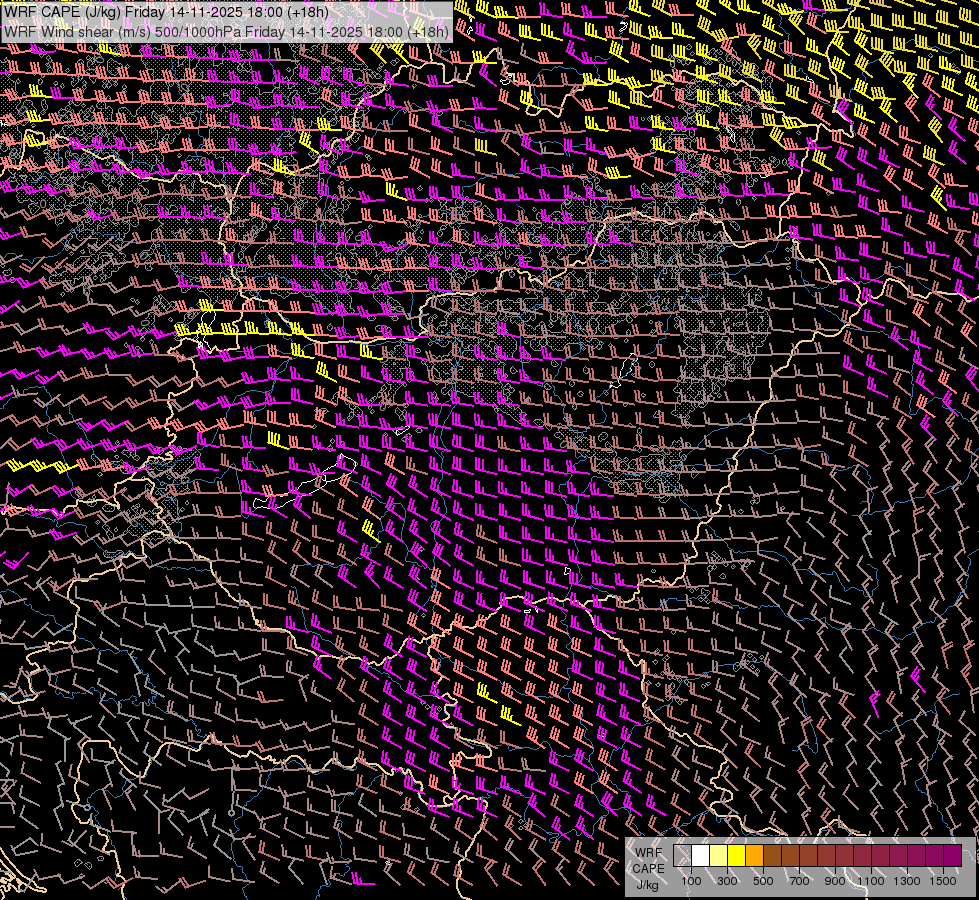Screen dimensions: 979x900
Task: Click the WRF CAPE Friday 14-11-2025 title line
Action: [x=166, y=11]
